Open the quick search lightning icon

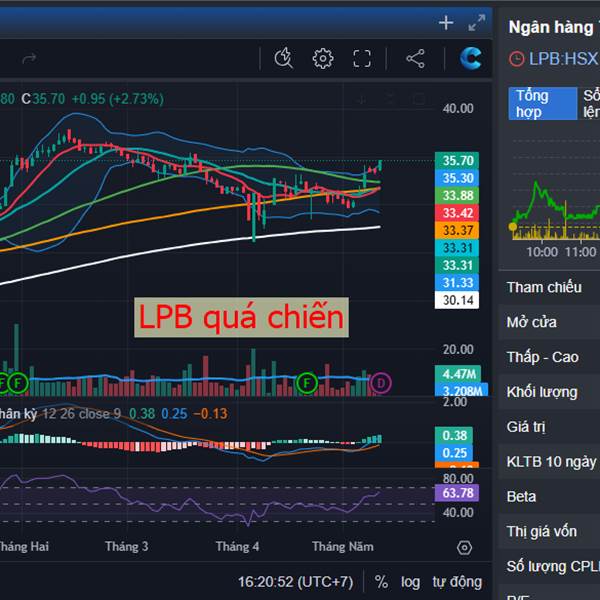coord(284,59)
